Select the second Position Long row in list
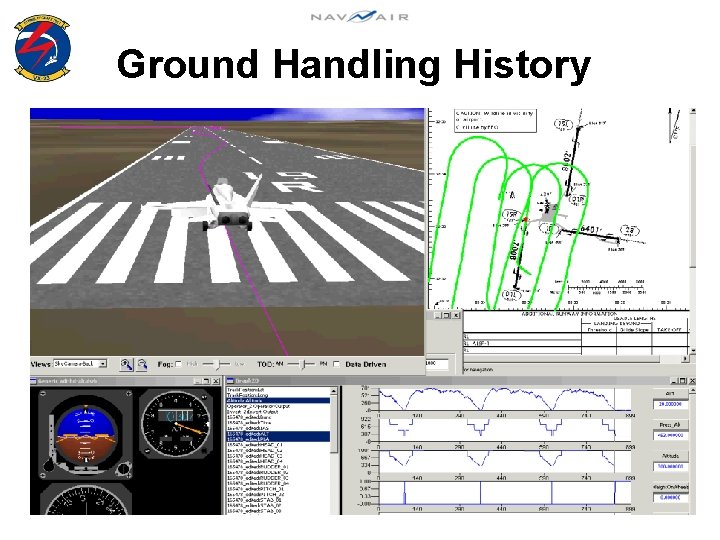The height and width of the screenshot is (540, 720). (x=278, y=395)
